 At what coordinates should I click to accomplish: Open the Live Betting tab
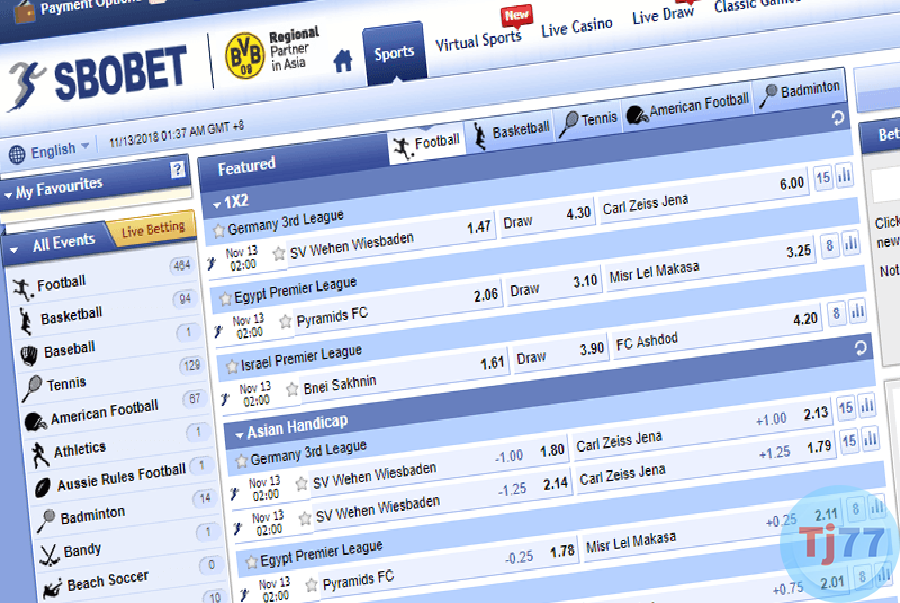click(153, 230)
